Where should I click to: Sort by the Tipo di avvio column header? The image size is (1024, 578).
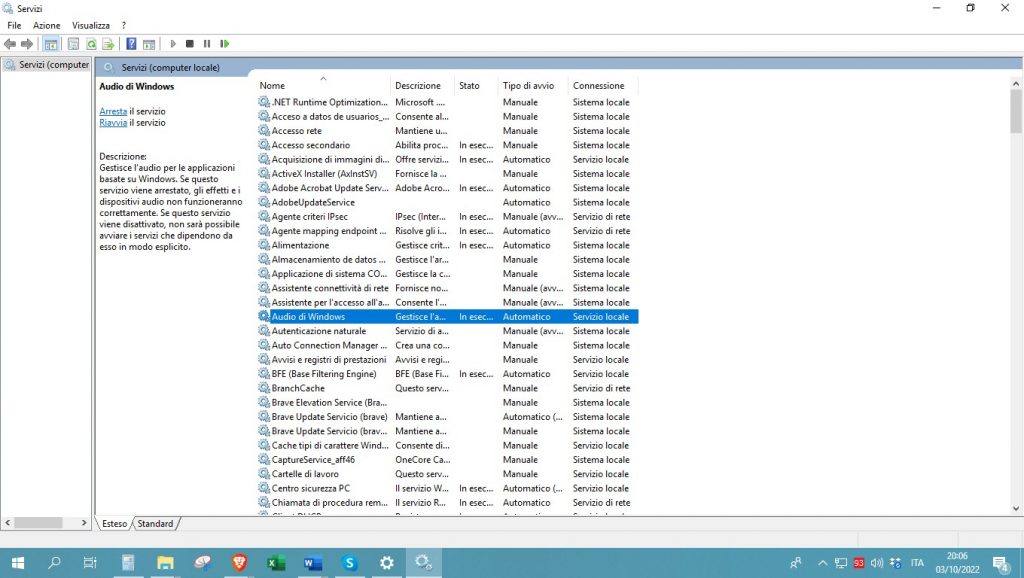pos(528,86)
